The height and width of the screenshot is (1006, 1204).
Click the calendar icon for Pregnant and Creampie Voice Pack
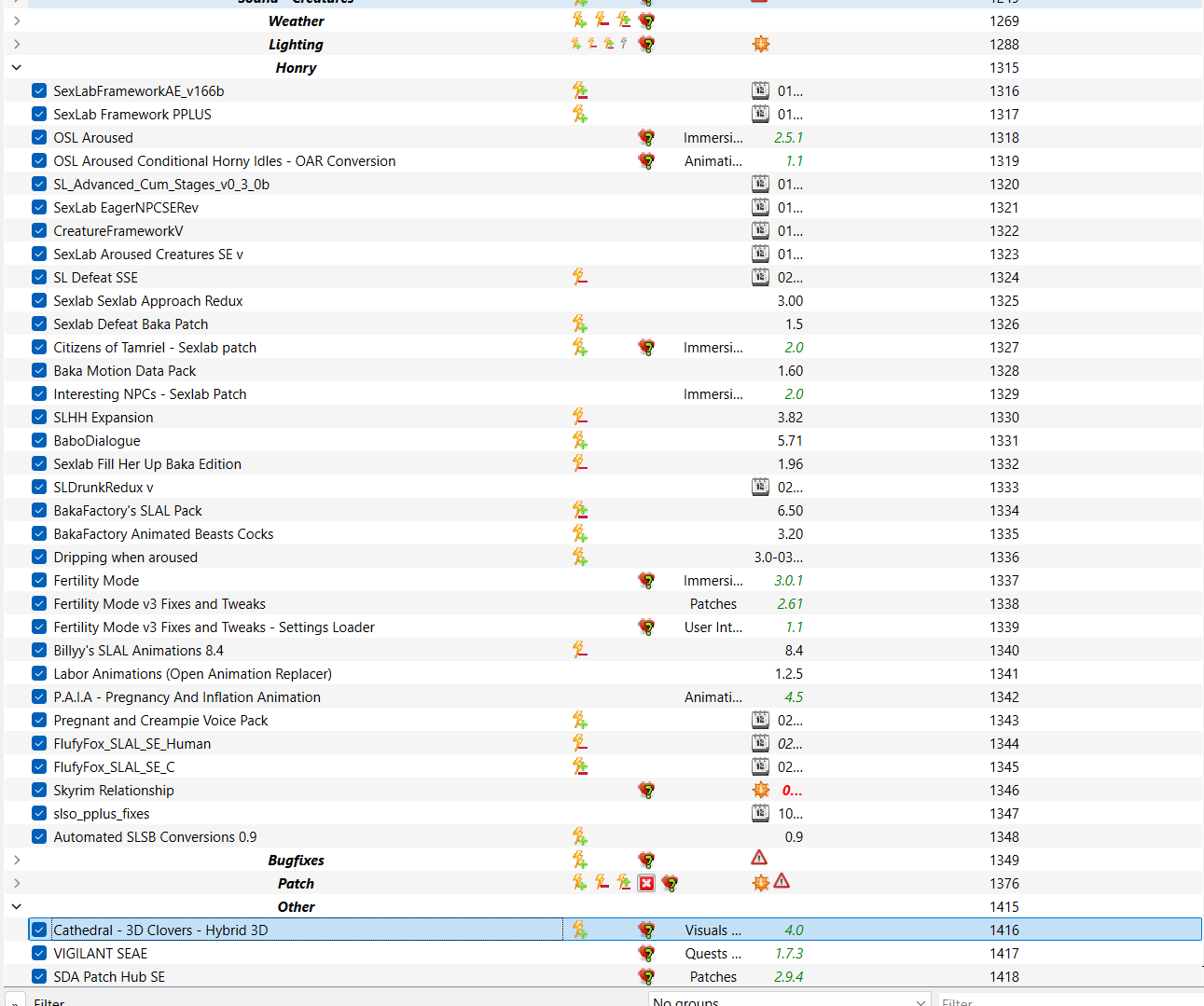click(x=761, y=720)
